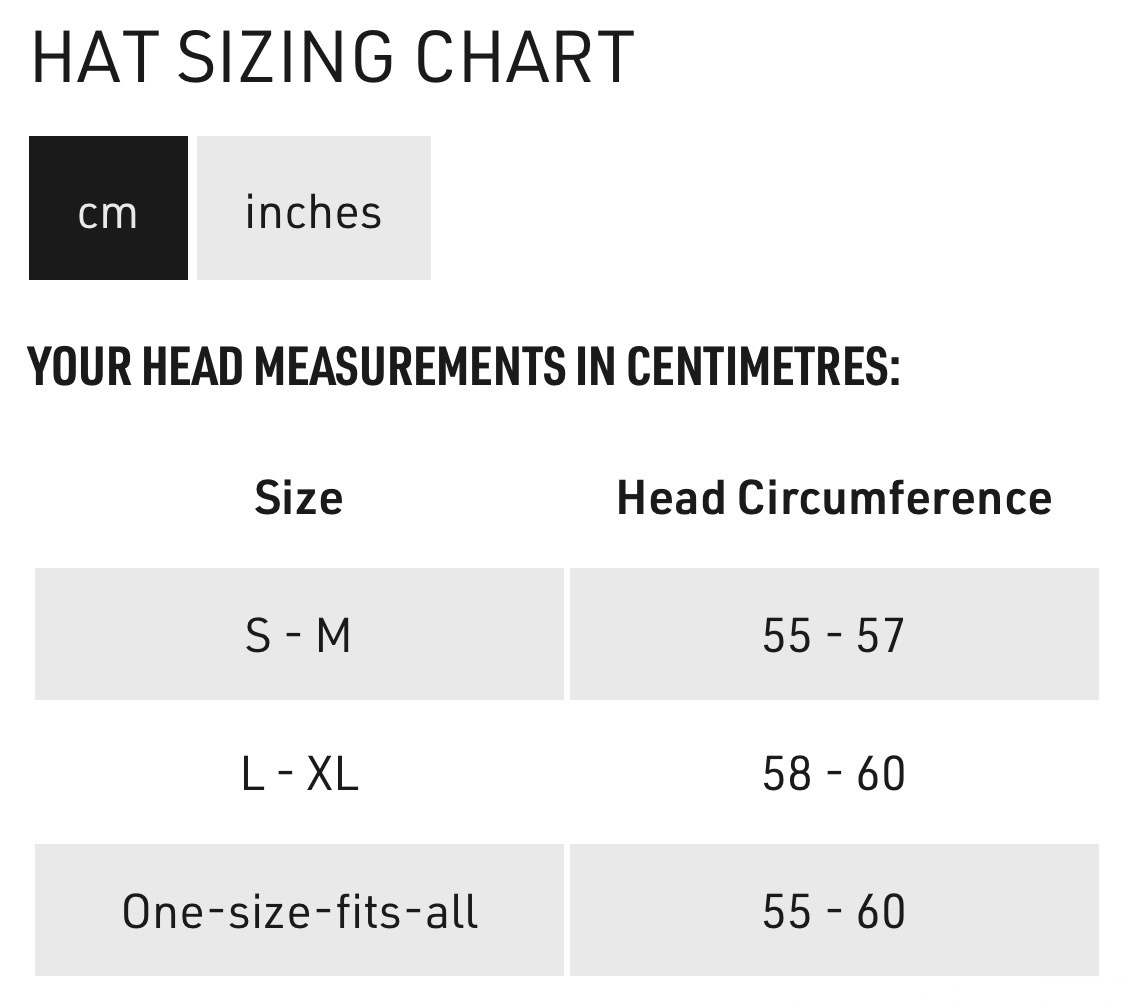Select the Size column header
The image size is (1125, 1008).
pos(298,497)
